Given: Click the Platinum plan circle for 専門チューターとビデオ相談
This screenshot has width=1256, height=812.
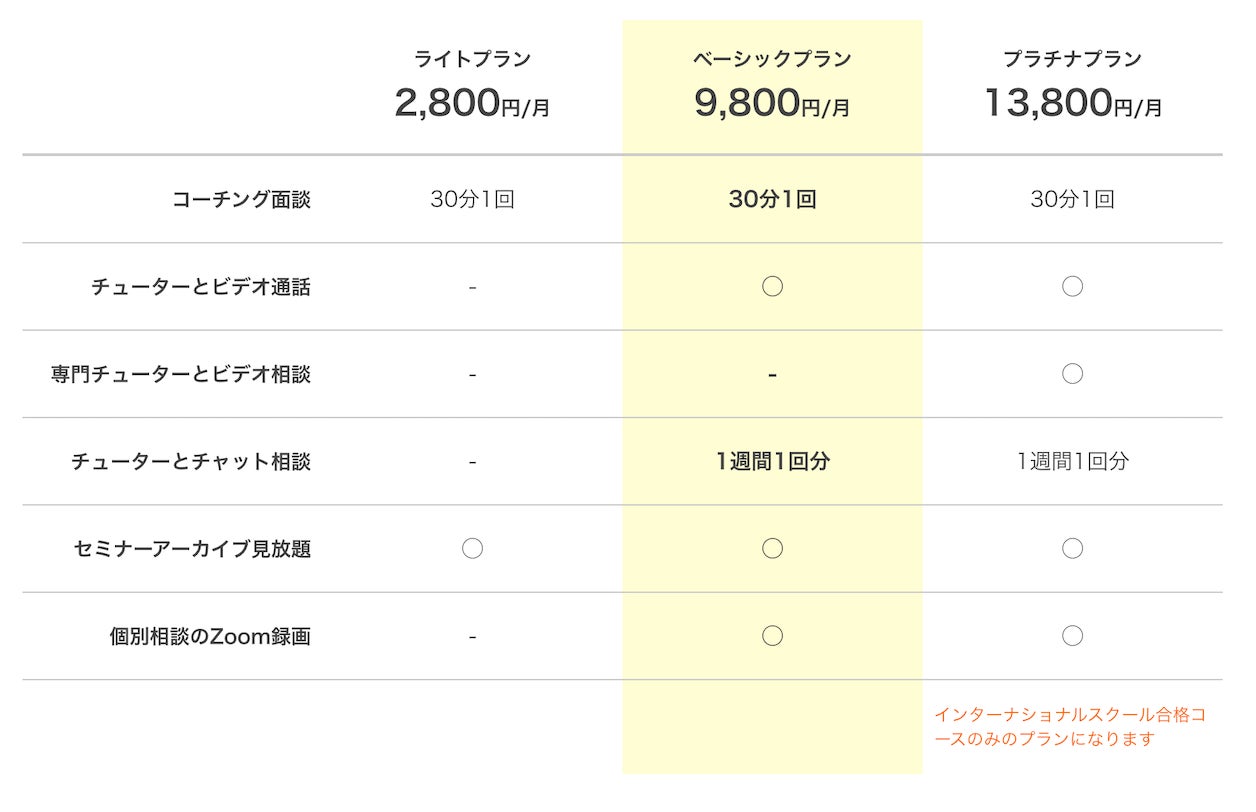Looking at the screenshot, I should [x=1072, y=374].
